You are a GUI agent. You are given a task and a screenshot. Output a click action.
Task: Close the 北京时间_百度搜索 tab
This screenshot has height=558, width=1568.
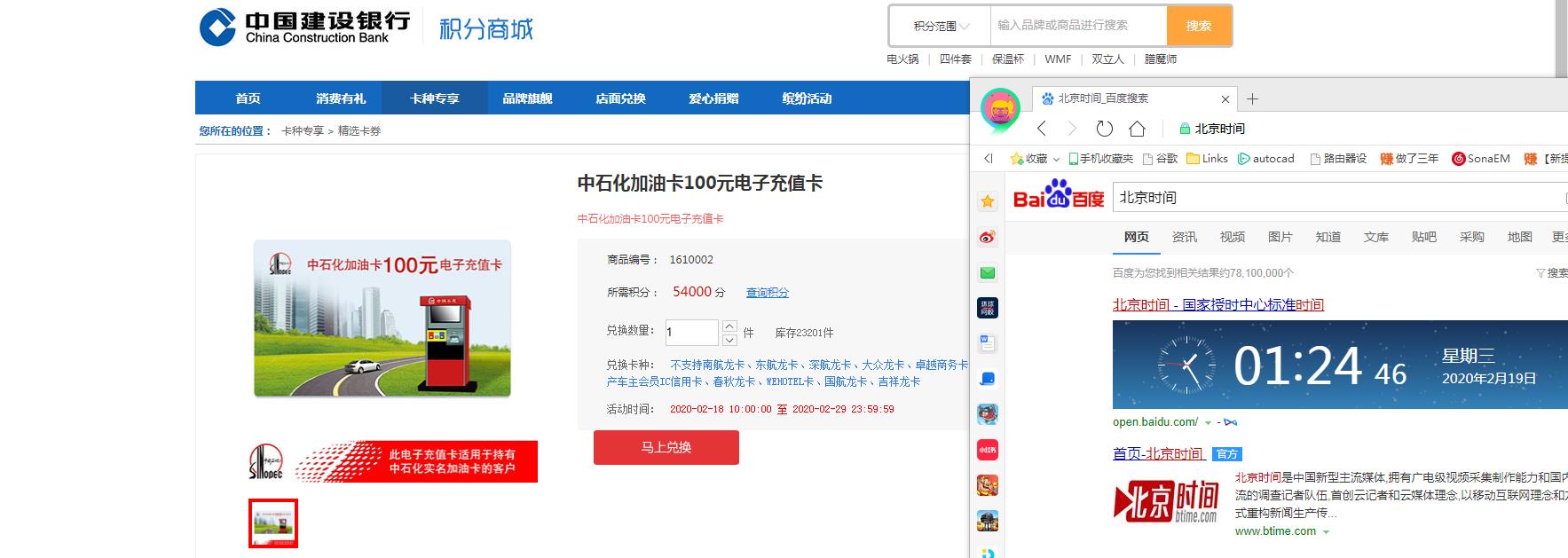[1225, 98]
